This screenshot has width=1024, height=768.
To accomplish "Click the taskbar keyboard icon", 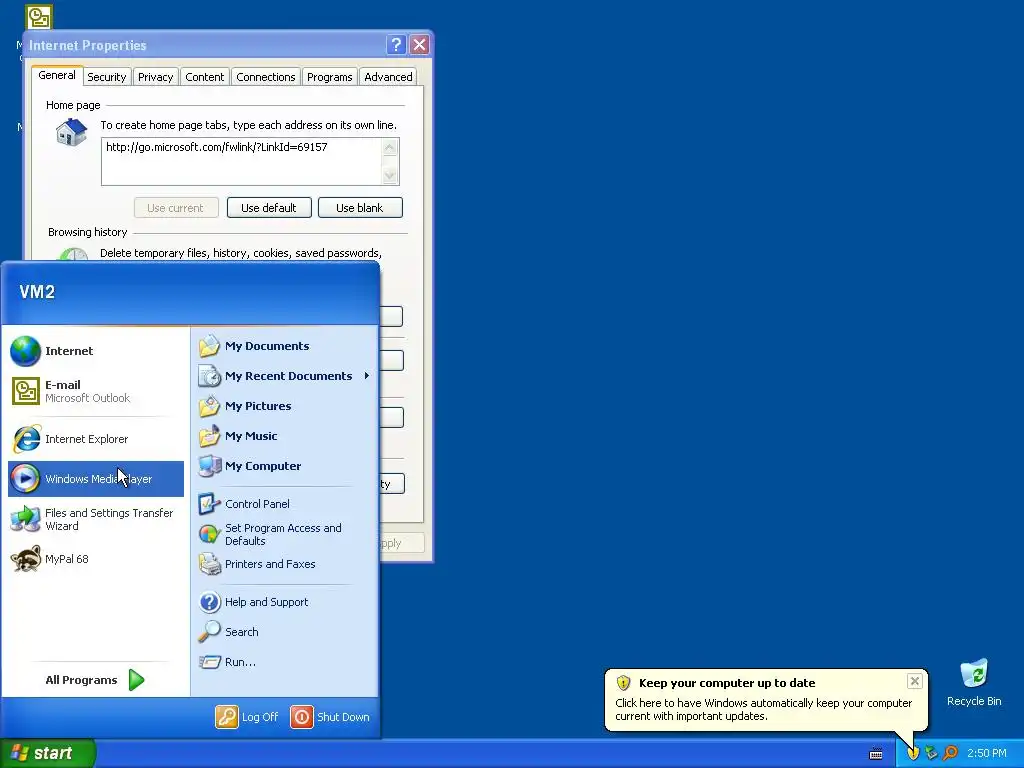I will point(876,754).
